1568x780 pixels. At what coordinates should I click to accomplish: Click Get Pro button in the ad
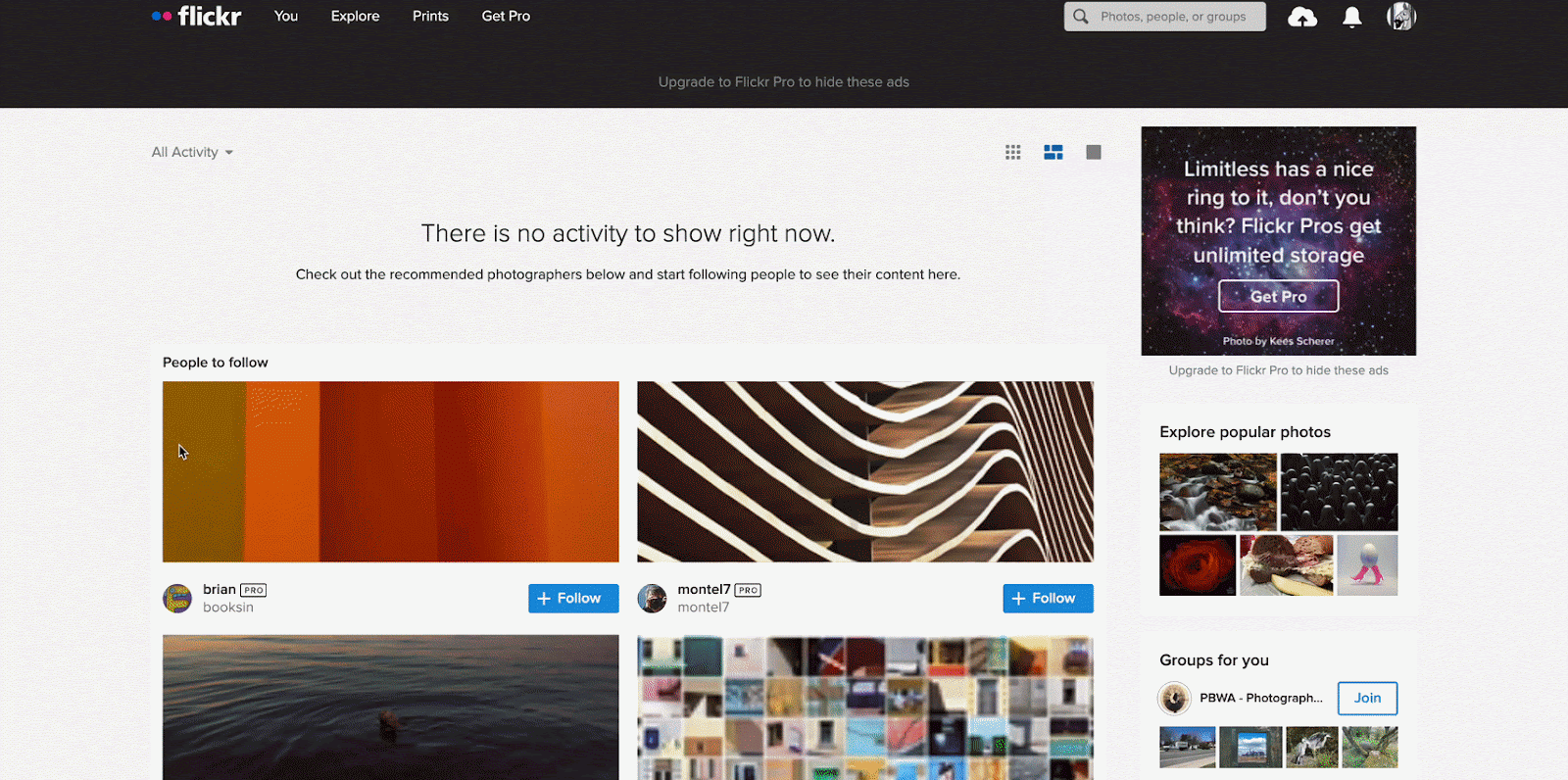click(x=1278, y=296)
